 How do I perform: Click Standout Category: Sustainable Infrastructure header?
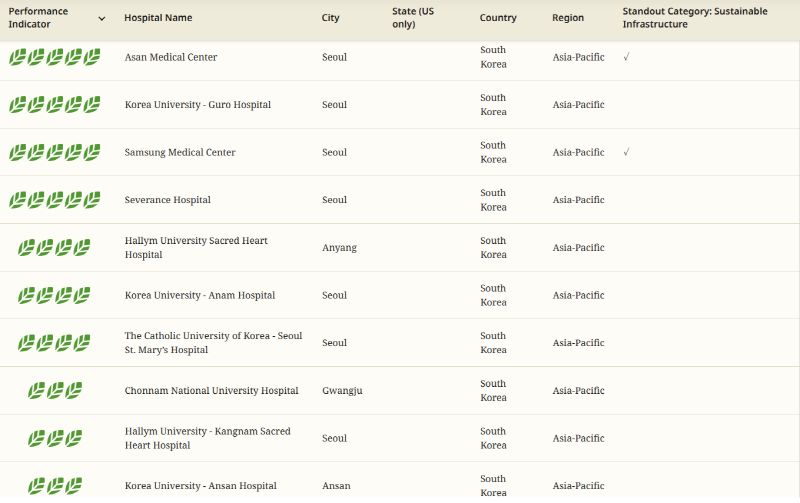point(695,18)
